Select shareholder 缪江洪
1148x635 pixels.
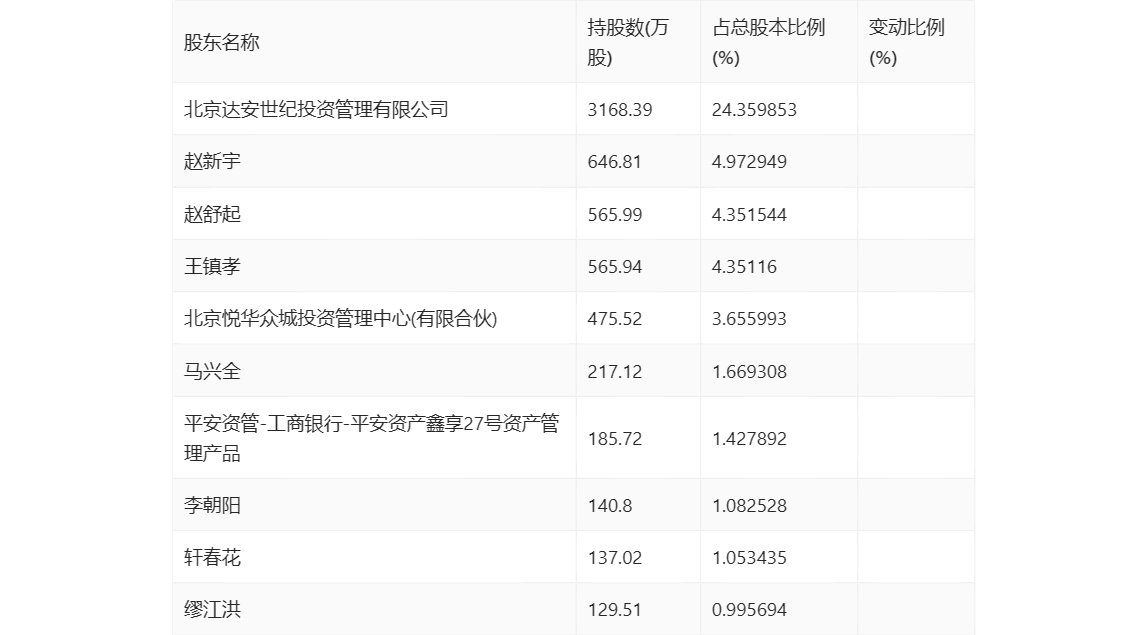pos(212,609)
